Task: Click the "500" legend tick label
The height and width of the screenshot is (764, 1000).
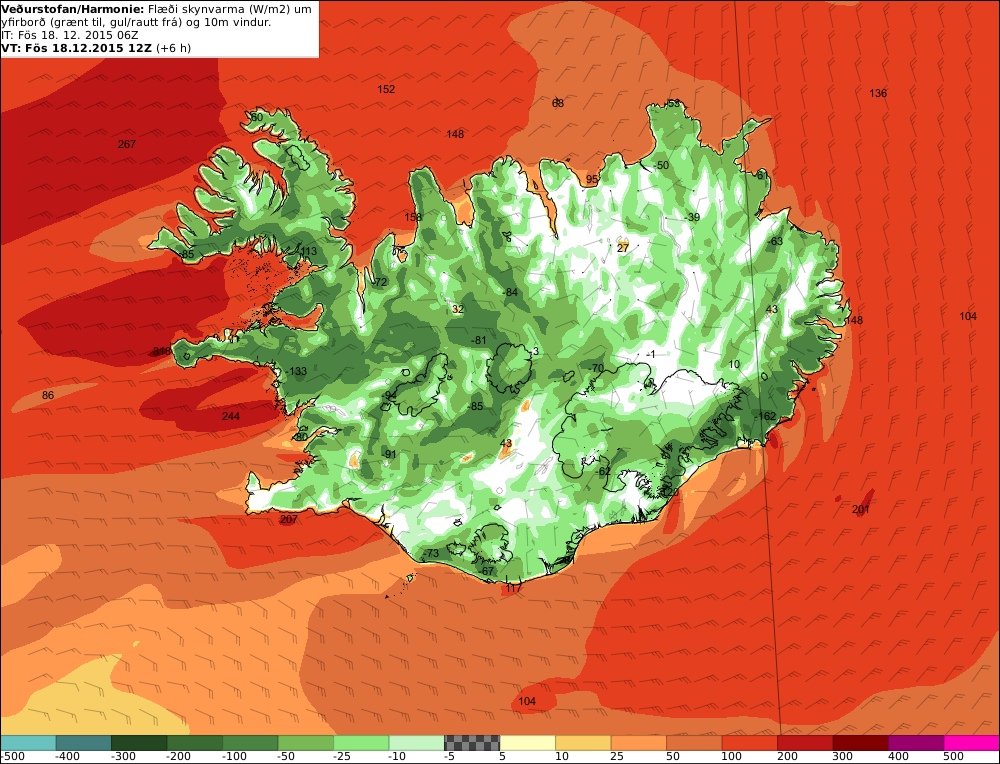Action: point(954,757)
